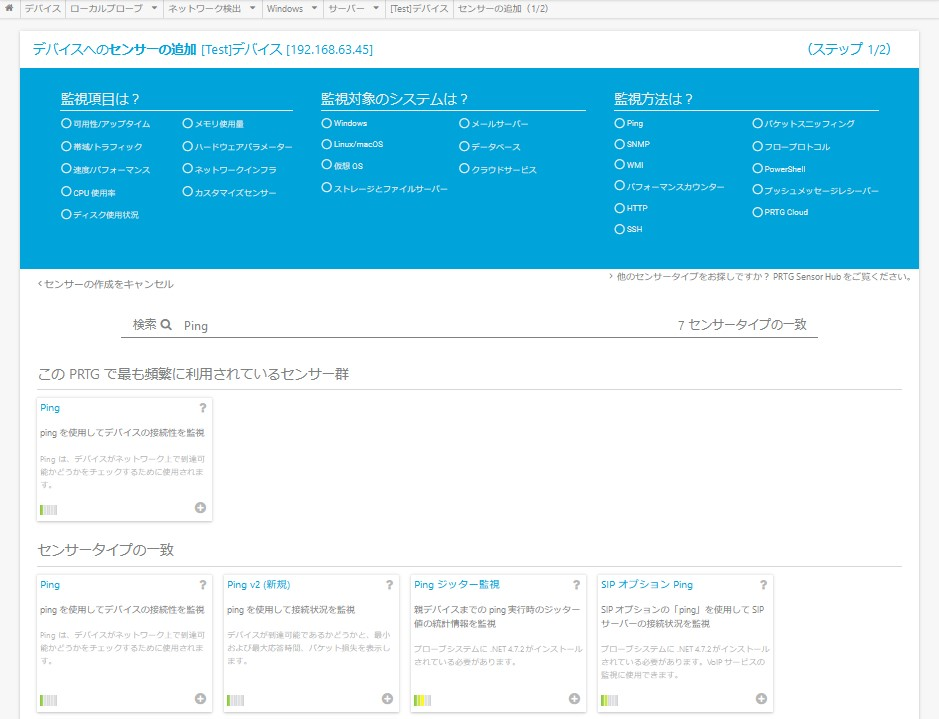Screen dimensions: 939x719
Task: Open help for Ping ジッター監視 sensor
Action: pos(576,585)
